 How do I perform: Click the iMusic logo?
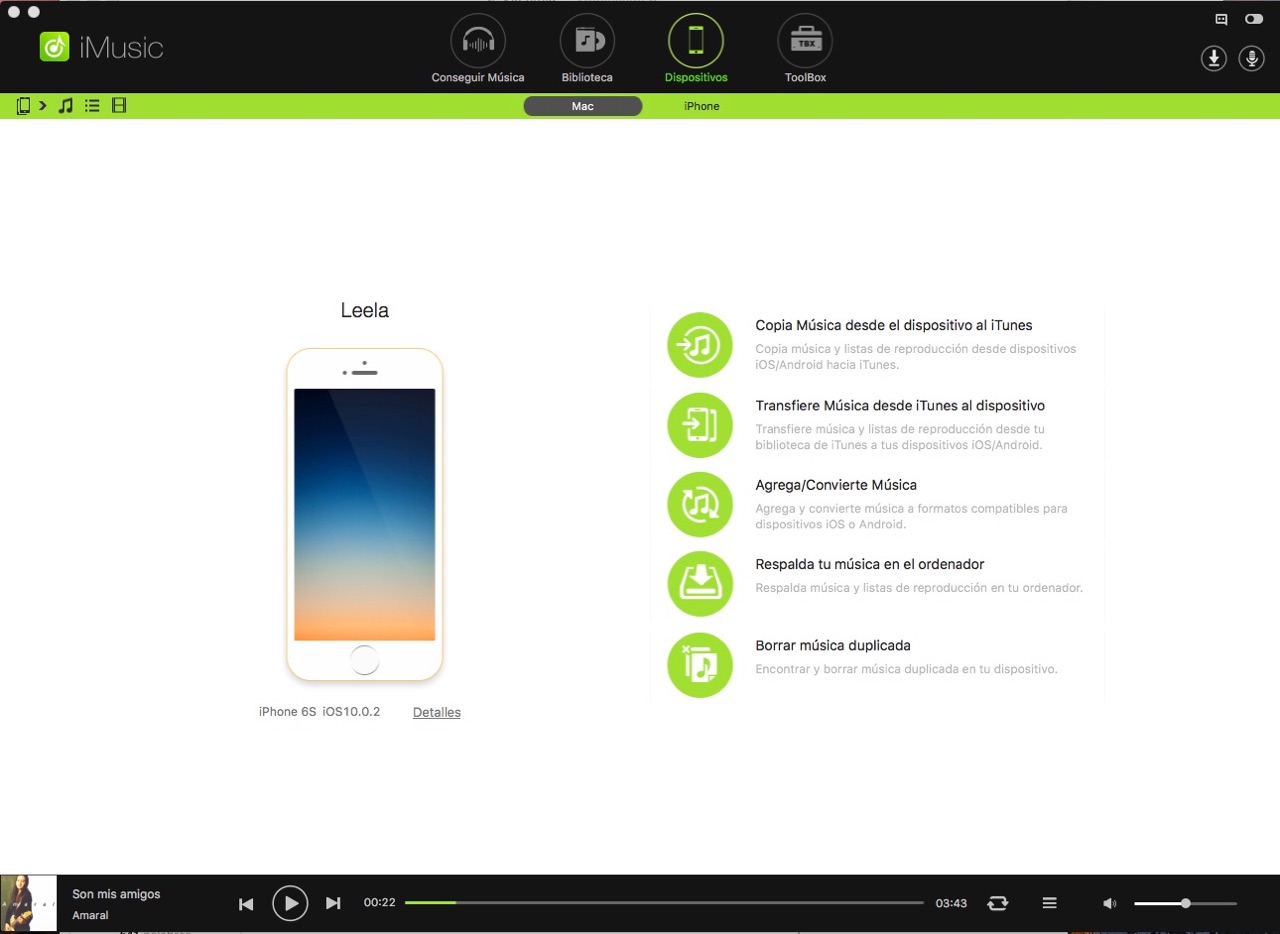coord(101,47)
